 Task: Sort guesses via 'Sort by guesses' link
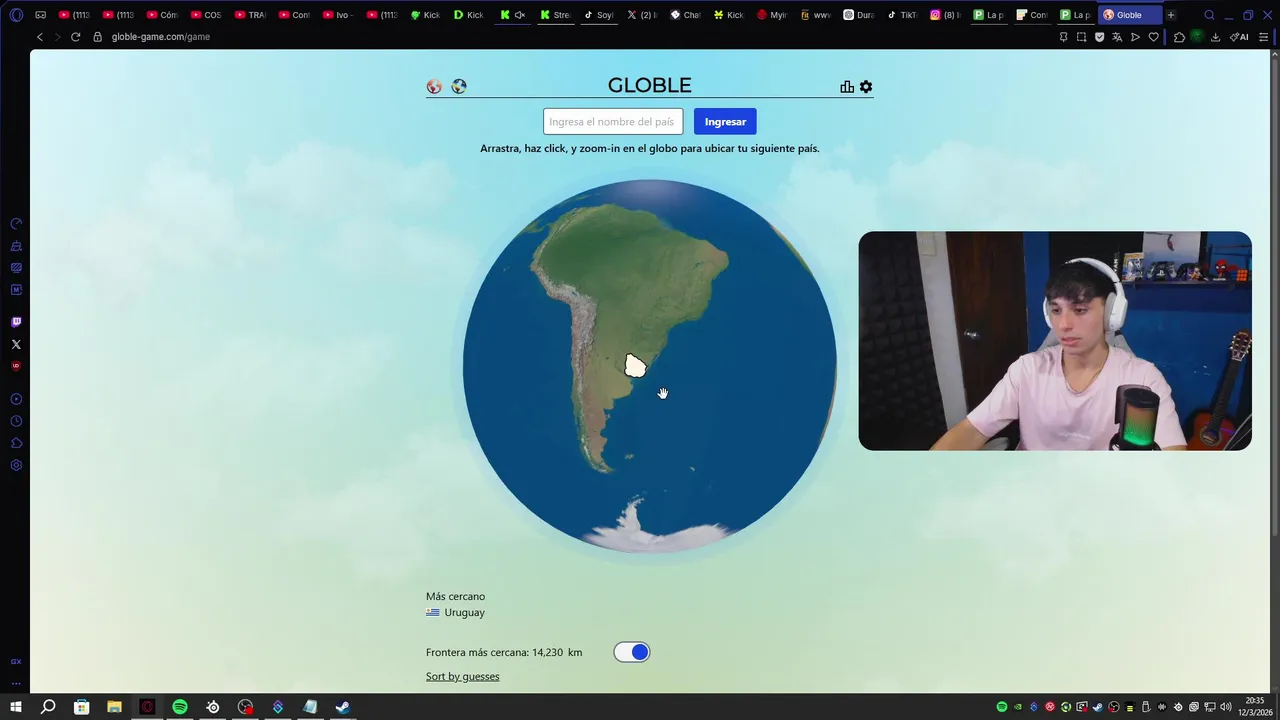(462, 677)
